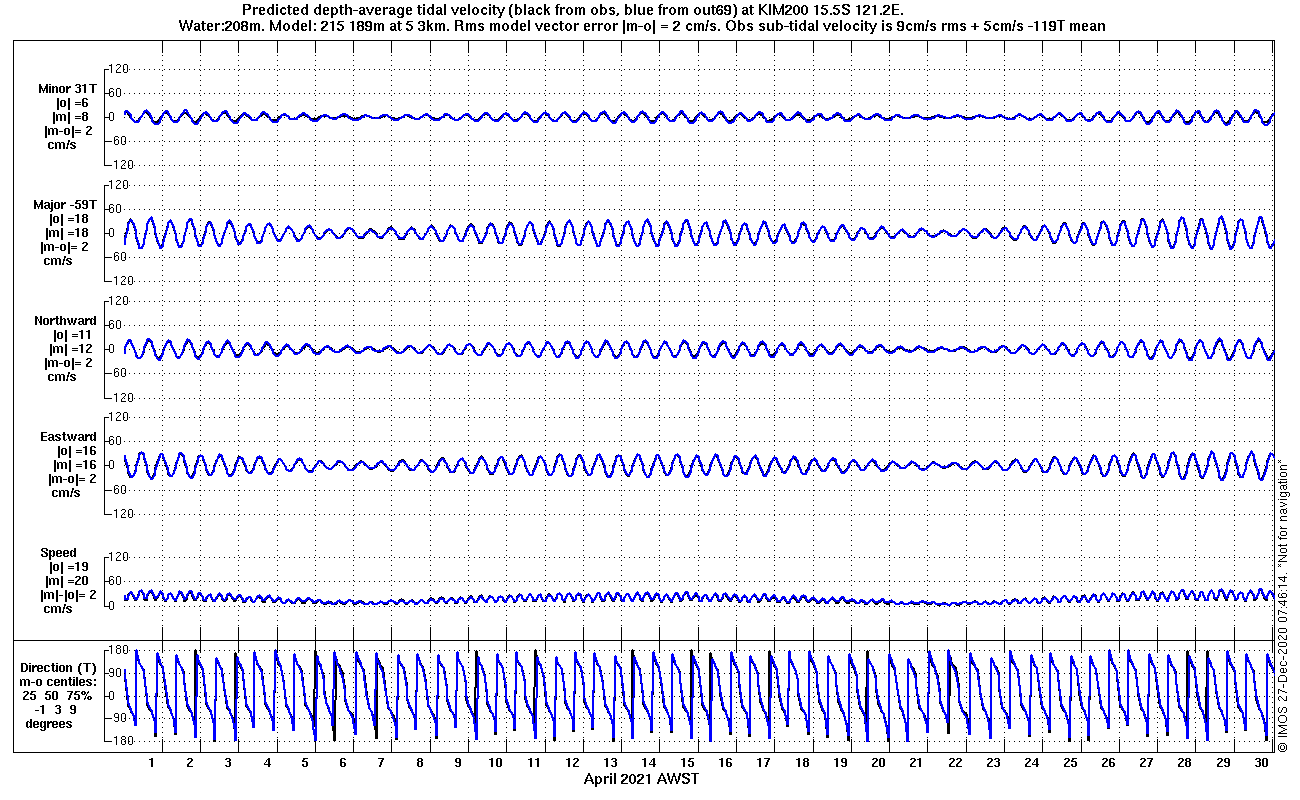This screenshot has width=1300, height=800.
Task: Click the 'm-o centiles:' label
Action: 58,682
